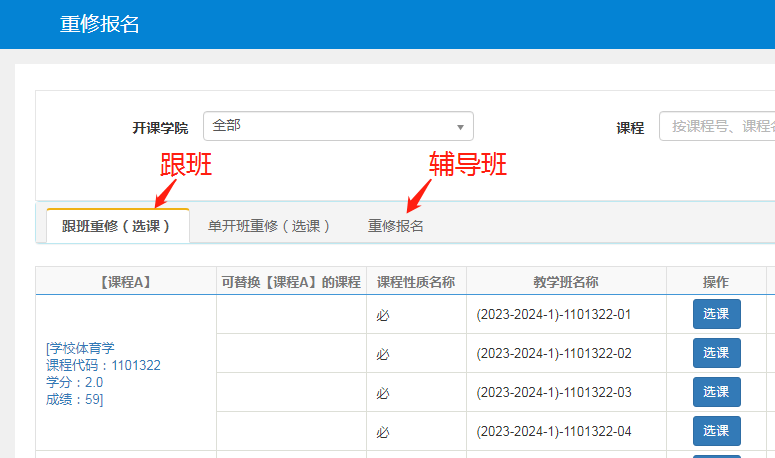Click the 重修报名 page title in header
The height and width of the screenshot is (458, 775).
(x=100, y=24)
